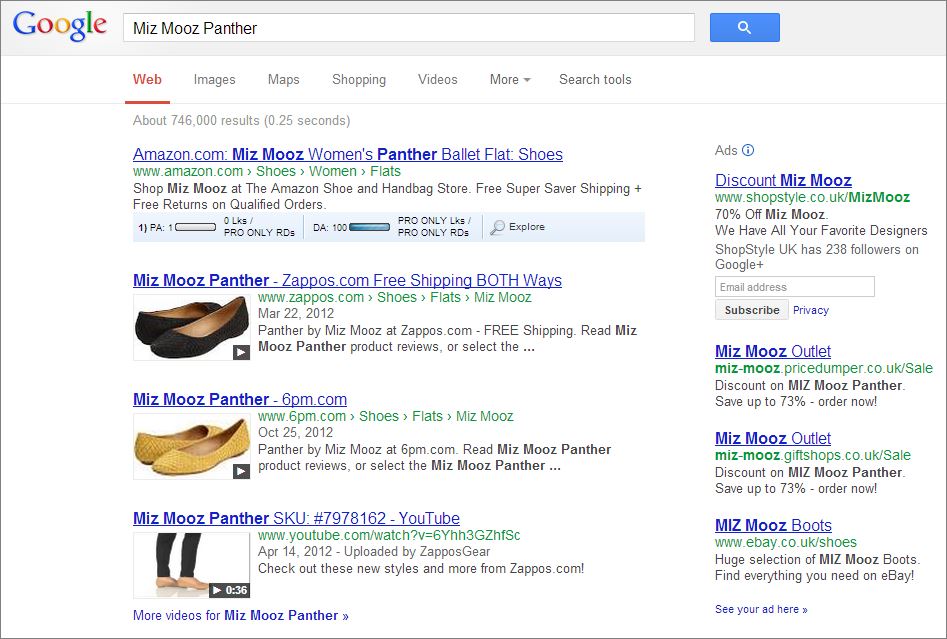
Task: Click Miz Mooz breadcrumb under Zappos result
Action: [x=502, y=297]
